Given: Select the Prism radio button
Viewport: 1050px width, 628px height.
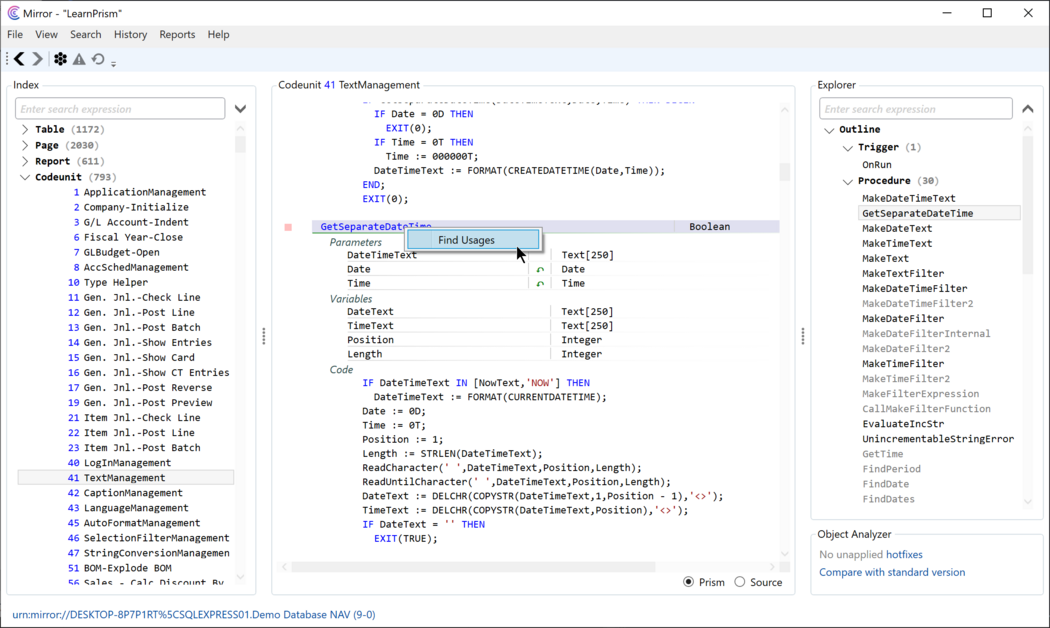Looking at the screenshot, I should [688, 582].
